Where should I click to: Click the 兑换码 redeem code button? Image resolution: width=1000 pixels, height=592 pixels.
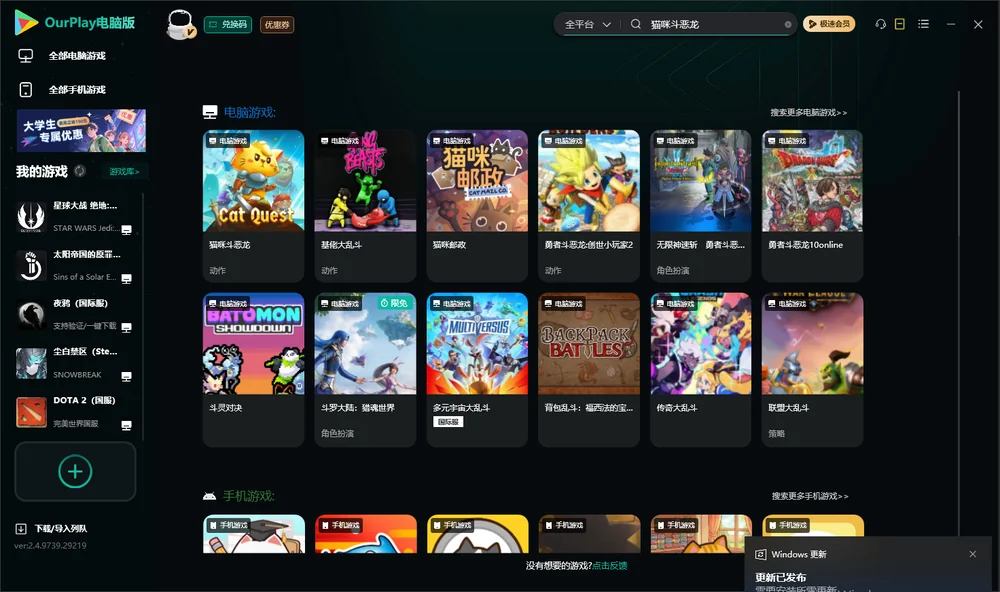(x=228, y=24)
